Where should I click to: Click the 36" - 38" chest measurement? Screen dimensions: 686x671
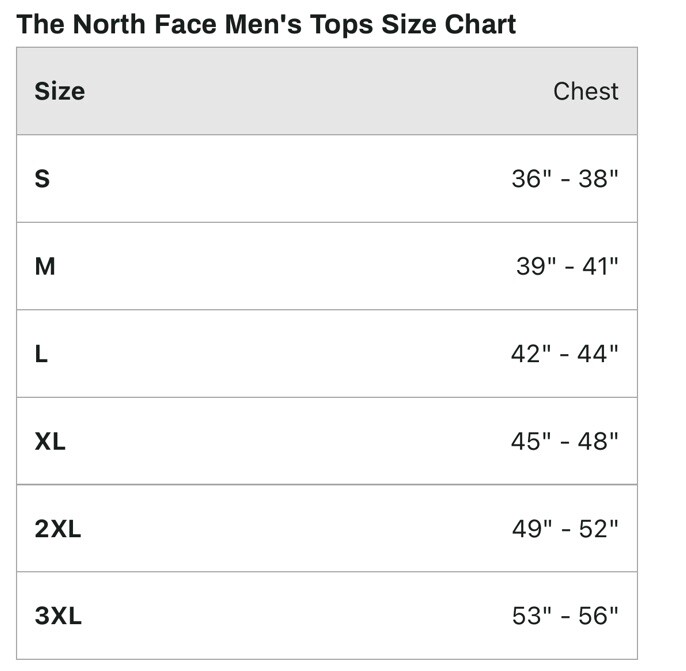565,179
